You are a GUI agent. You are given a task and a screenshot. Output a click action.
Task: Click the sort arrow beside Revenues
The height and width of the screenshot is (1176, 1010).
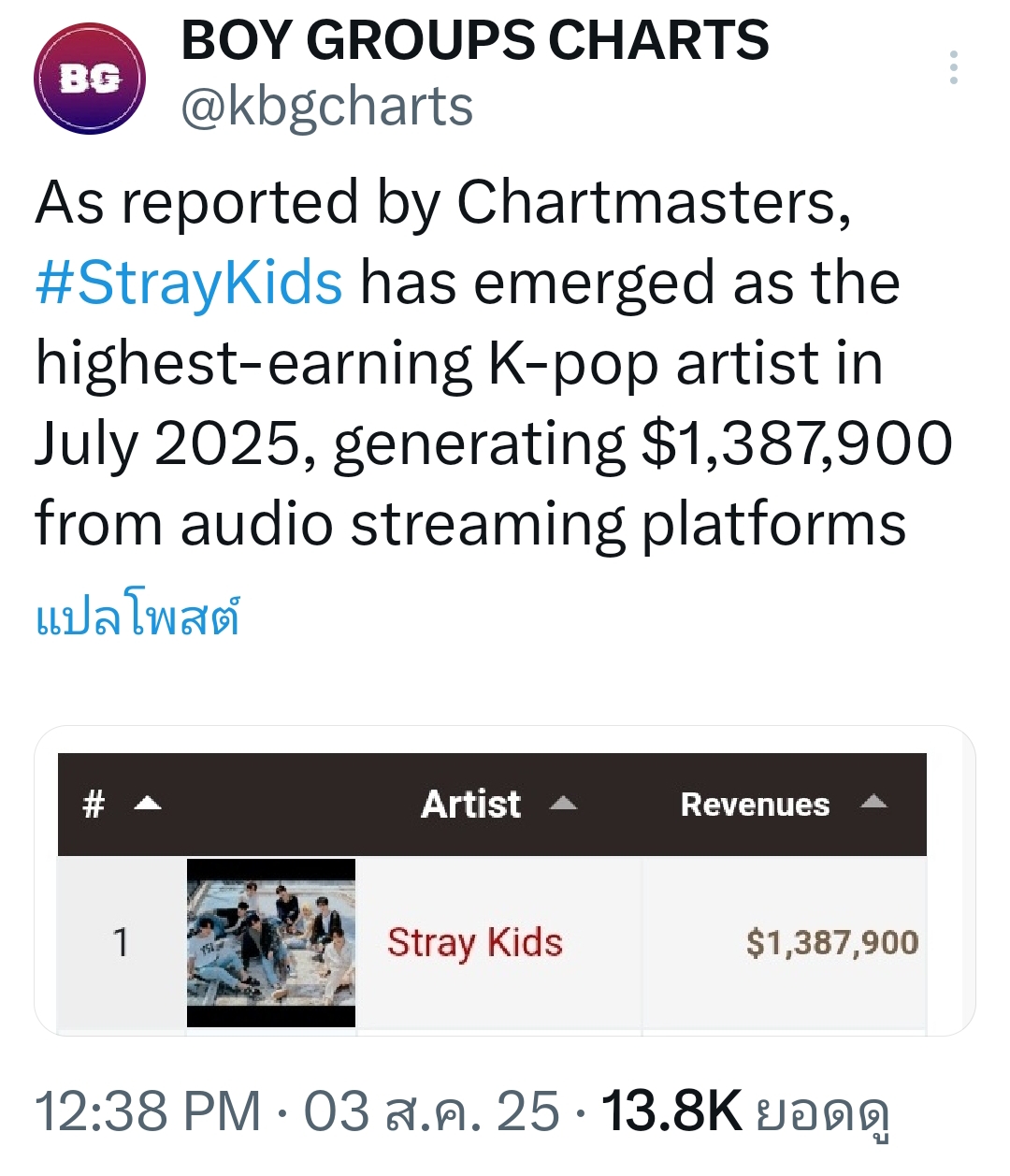click(x=873, y=801)
